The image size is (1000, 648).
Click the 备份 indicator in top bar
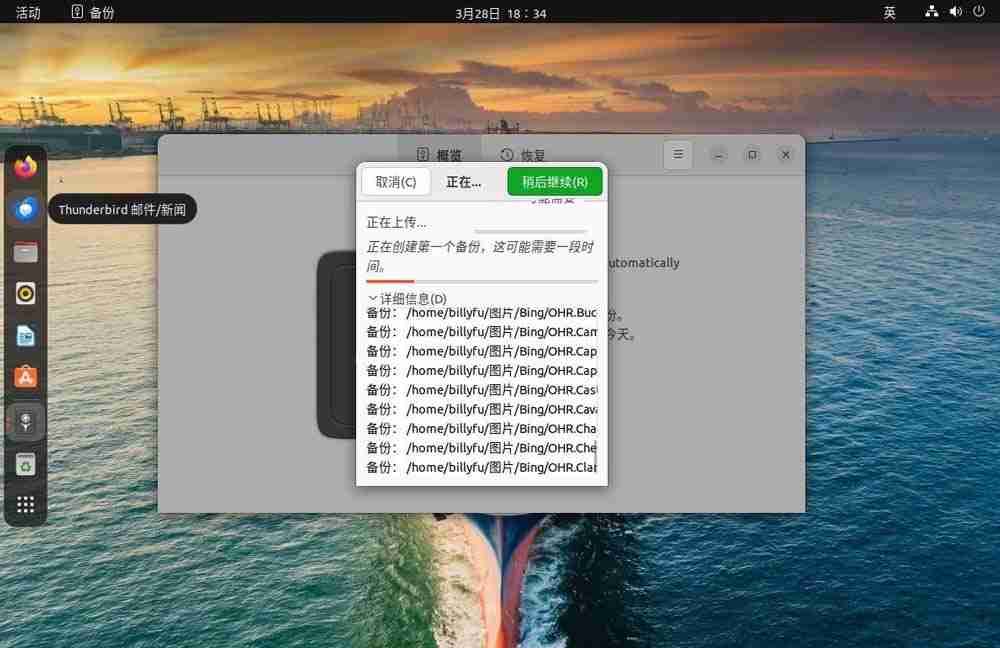91,12
